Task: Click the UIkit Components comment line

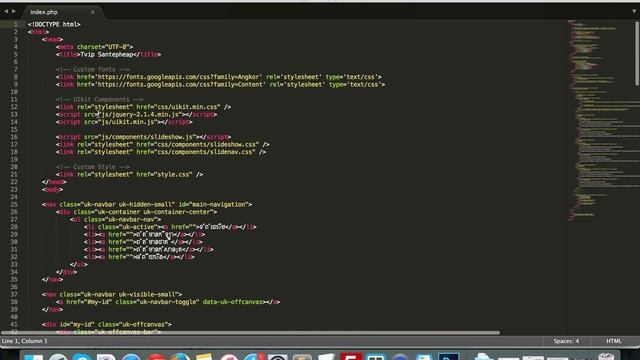Action: [x=100, y=100]
